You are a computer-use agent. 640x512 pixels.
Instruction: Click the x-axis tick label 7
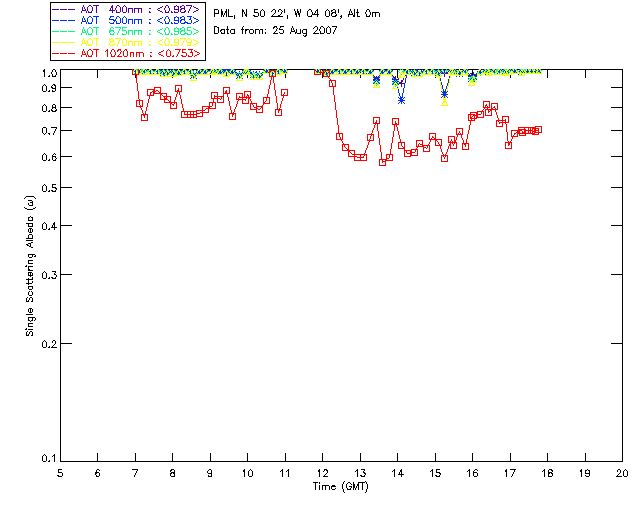coord(135,473)
